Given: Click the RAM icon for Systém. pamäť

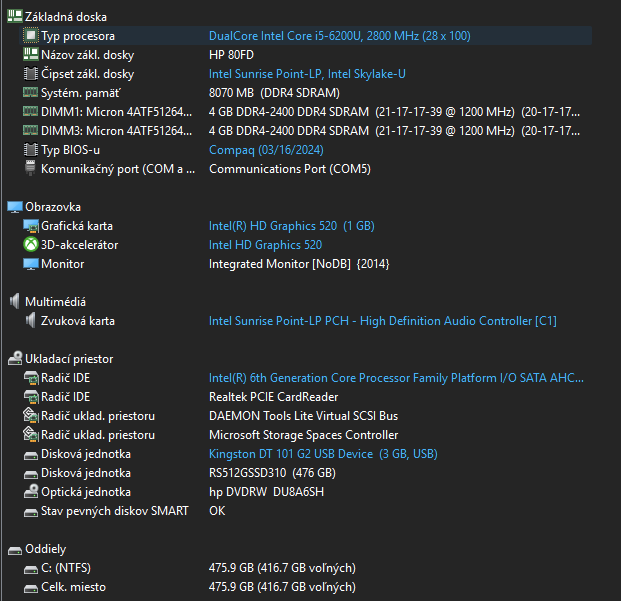Looking at the screenshot, I should pyautogui.click(x=30, y=93).
